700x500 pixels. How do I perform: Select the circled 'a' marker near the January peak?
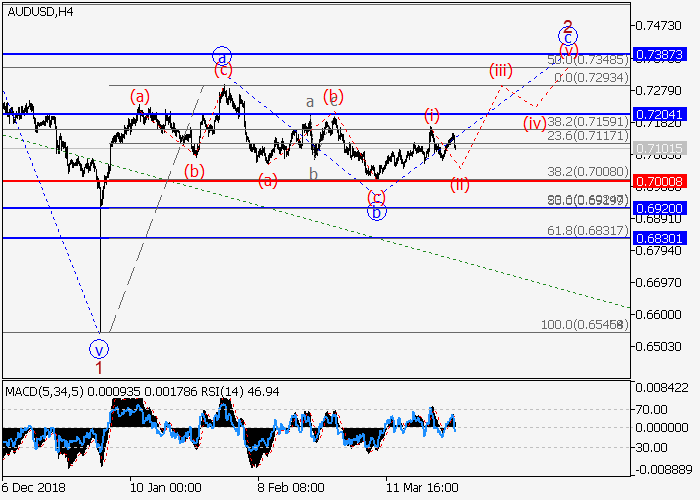pyautogui.click(x=222, y=56)
